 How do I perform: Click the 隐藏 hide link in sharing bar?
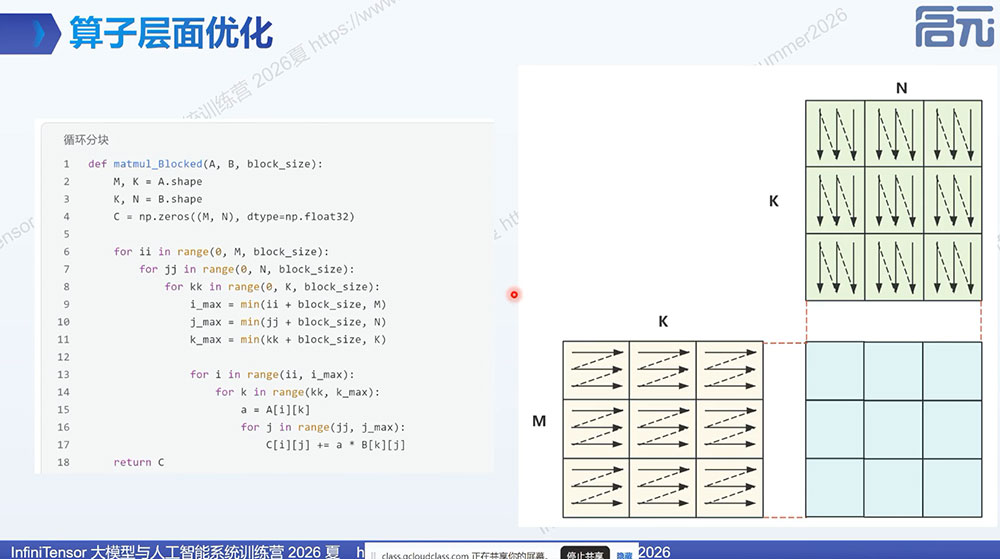[624, 555]
